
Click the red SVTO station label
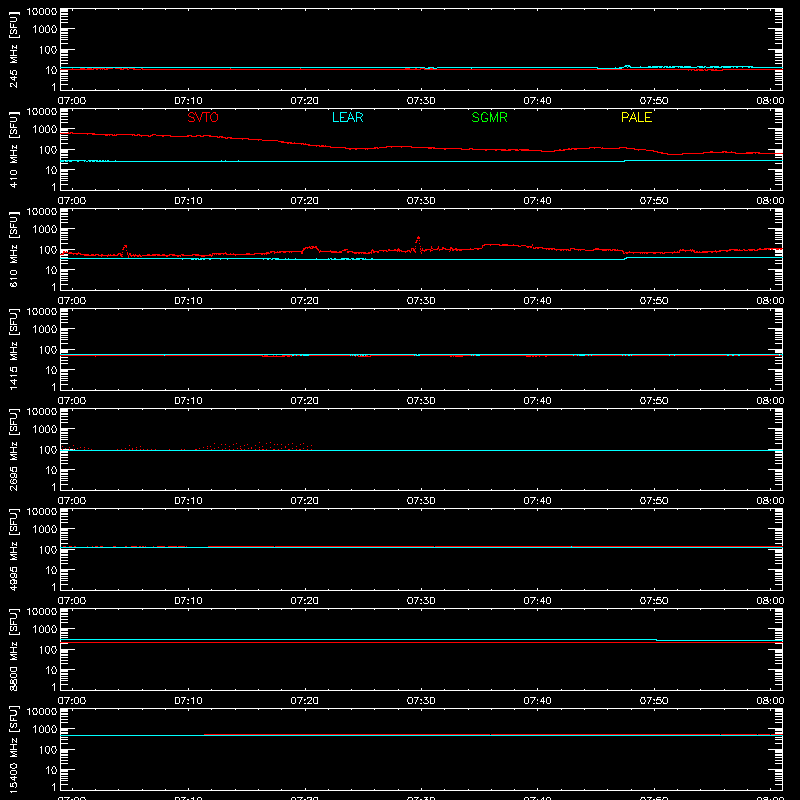pos(203,117)
